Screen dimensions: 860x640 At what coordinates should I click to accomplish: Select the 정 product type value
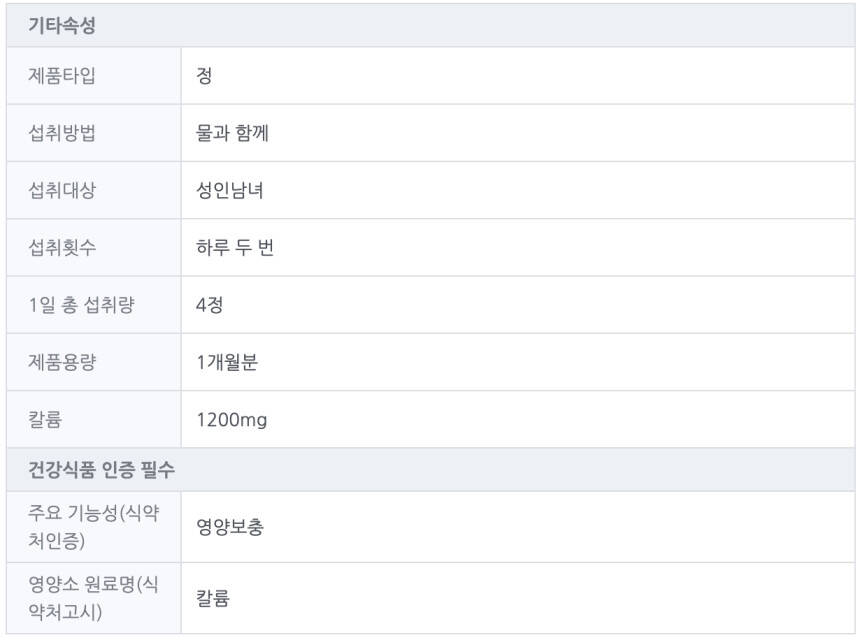tap(204, 76)
